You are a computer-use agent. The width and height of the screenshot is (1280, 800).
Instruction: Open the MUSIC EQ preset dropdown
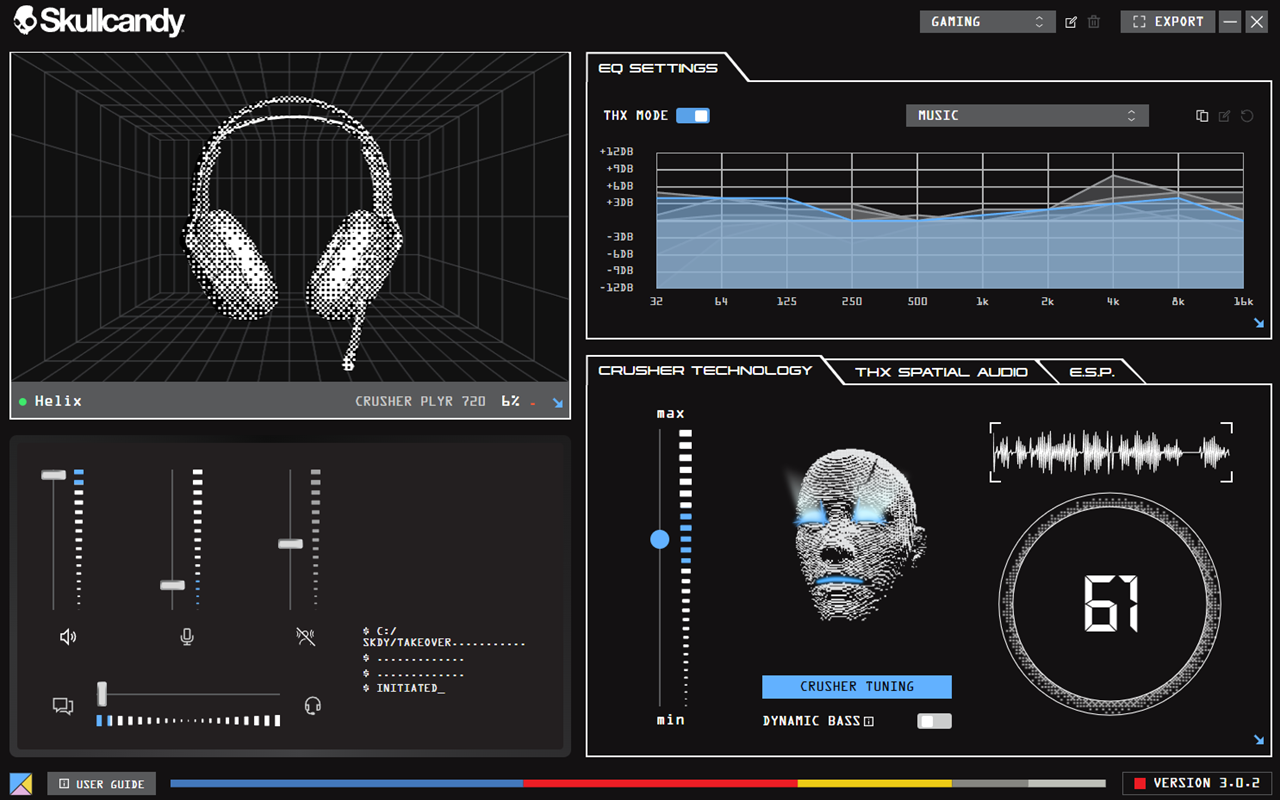(1026, 116)
